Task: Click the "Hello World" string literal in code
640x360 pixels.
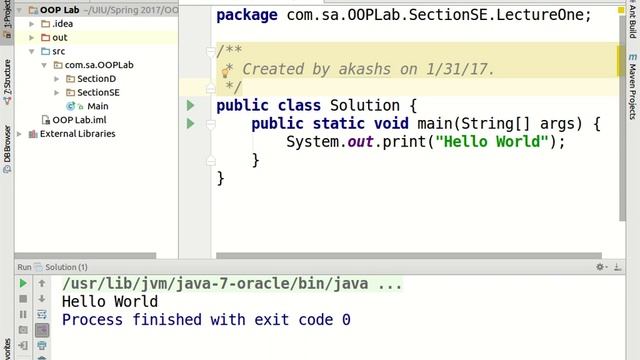Action: (x=491, y=142)
